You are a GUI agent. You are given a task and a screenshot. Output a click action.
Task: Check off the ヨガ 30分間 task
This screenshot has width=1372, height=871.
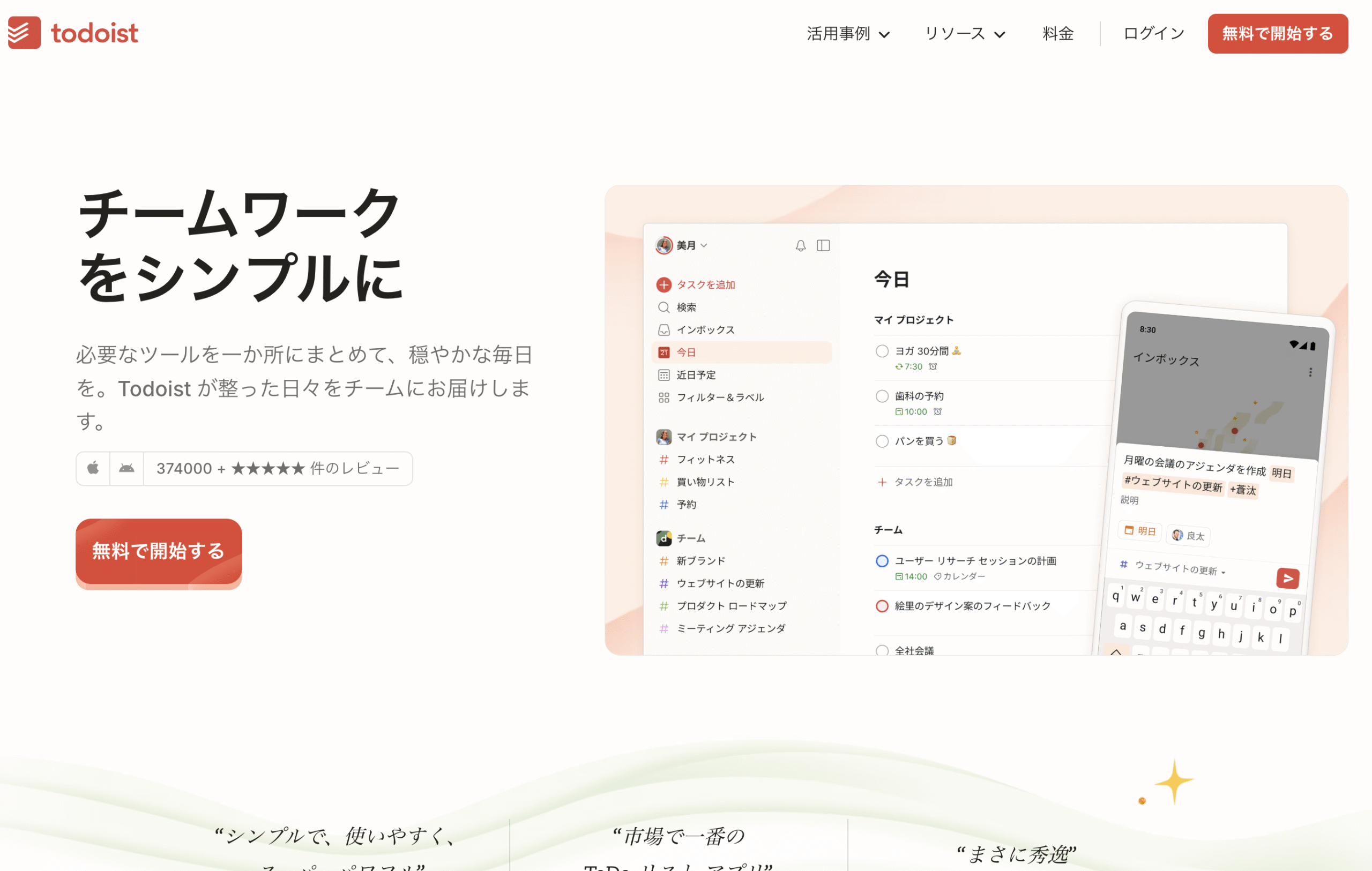[882, 351]
